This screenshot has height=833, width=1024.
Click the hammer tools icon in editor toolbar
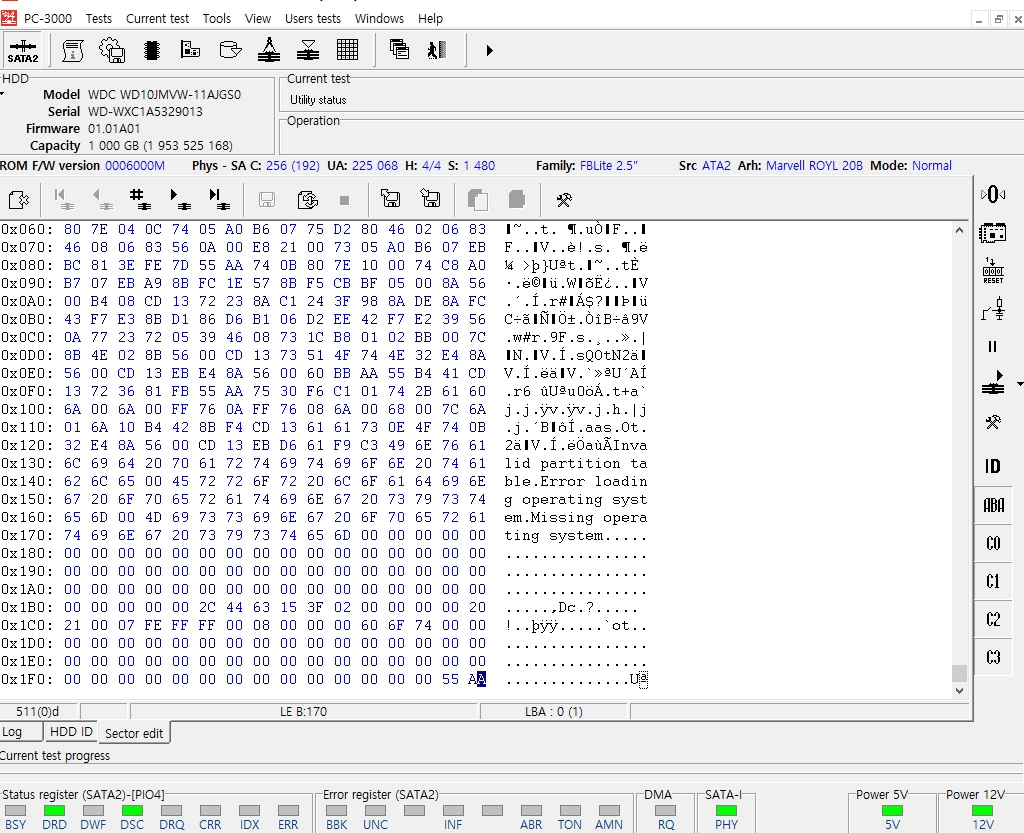pos(563,200)
